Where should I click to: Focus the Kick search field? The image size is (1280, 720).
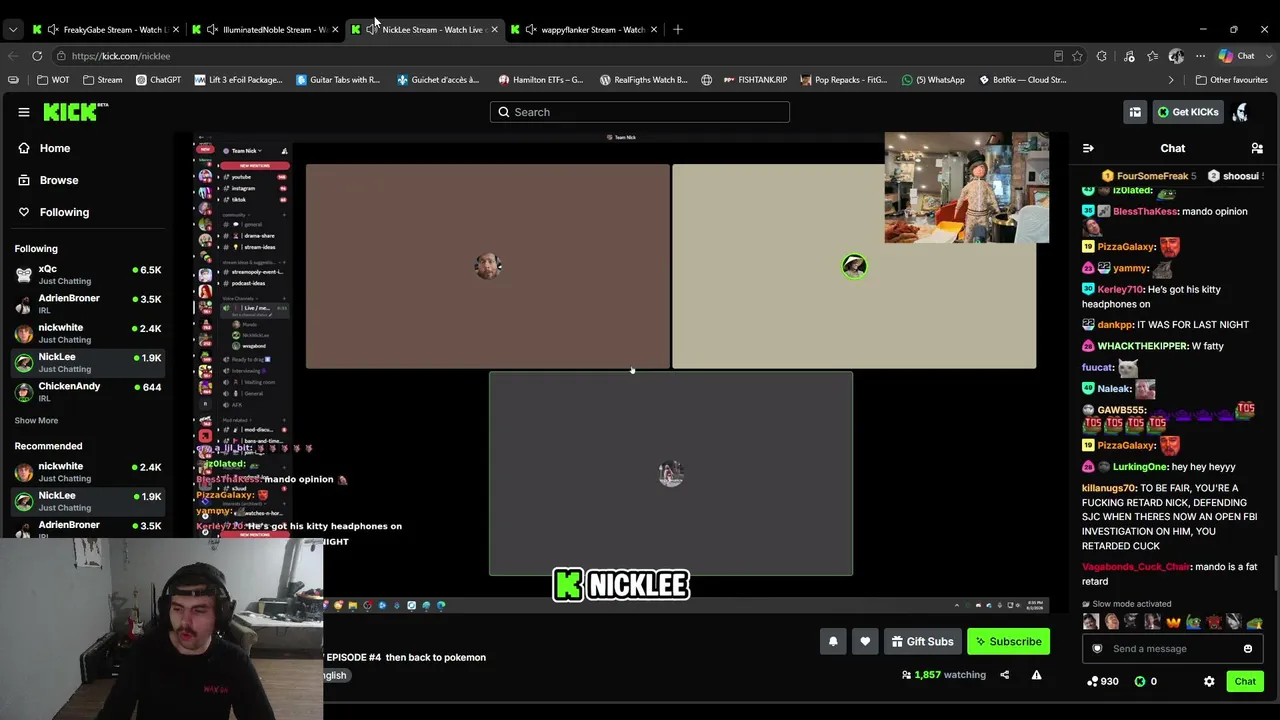640,112
